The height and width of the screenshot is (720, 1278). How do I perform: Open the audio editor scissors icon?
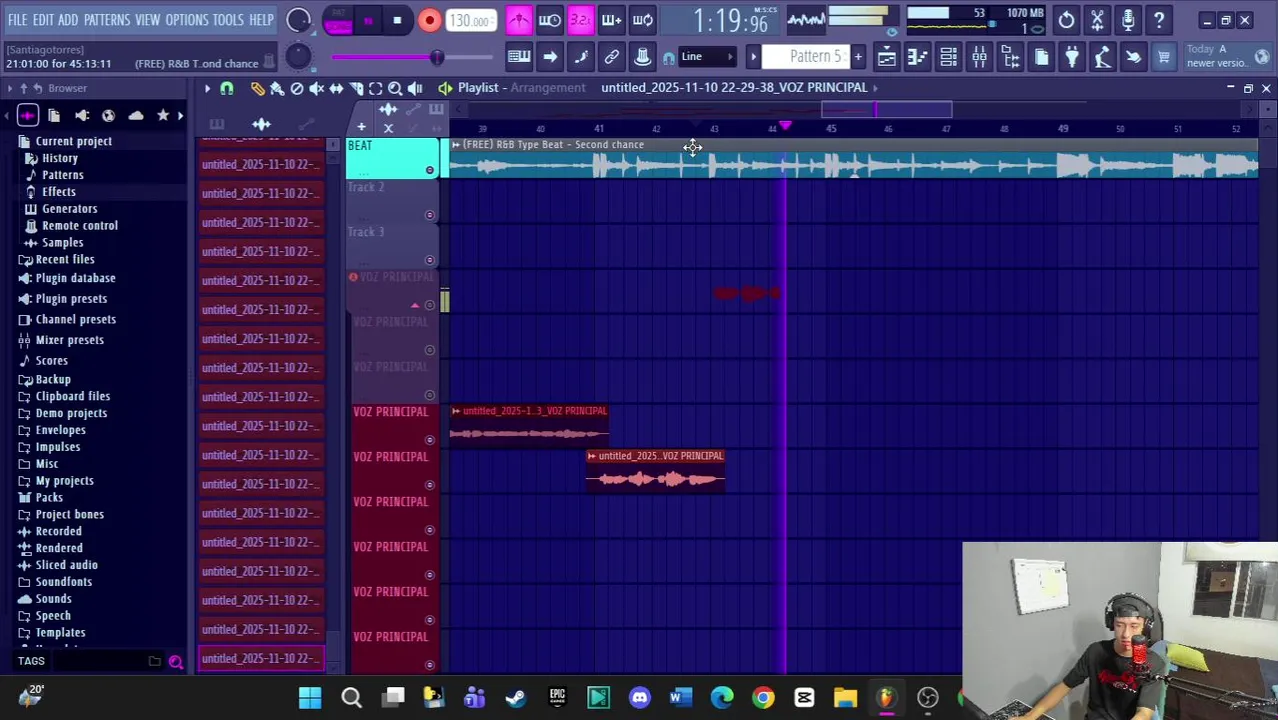1097,20
